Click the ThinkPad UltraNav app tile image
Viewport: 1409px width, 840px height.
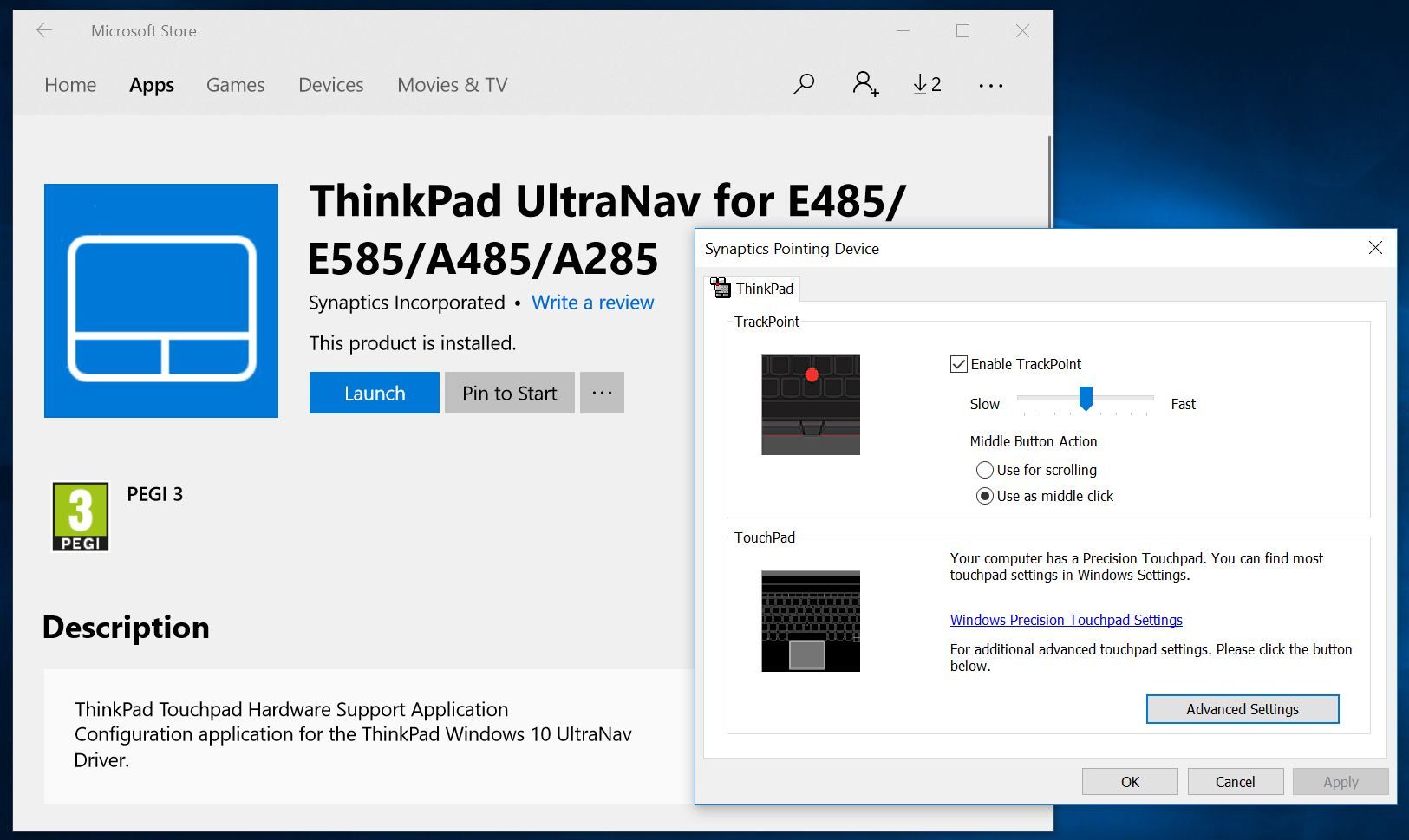tap(161, 300)
